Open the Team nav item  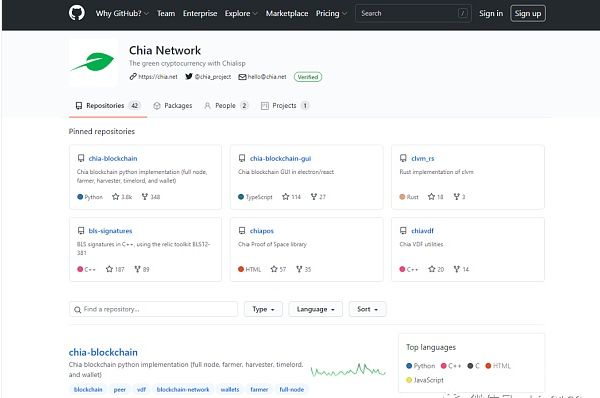point(166,13)
